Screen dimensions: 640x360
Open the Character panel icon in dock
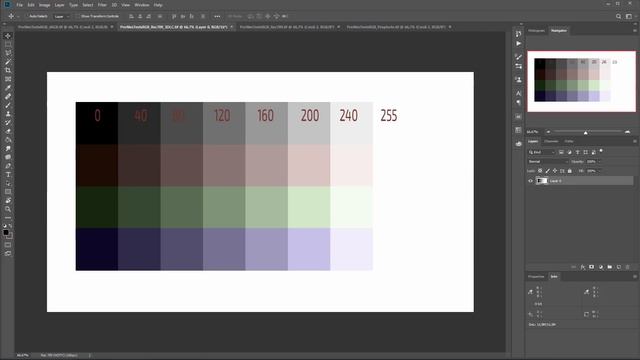[x=518, y=93]
